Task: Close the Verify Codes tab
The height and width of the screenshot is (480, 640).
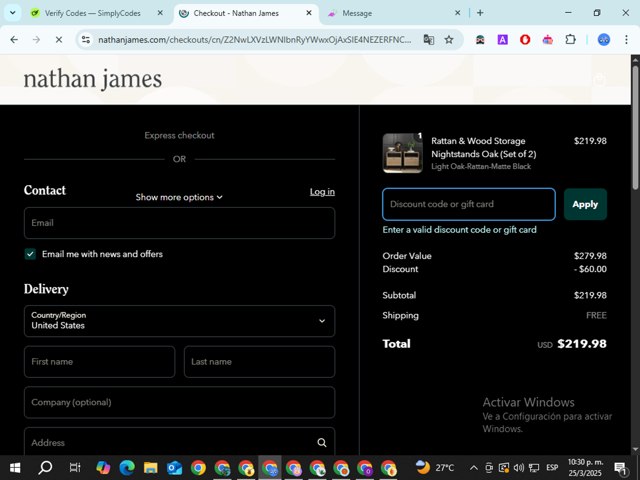Action: [160, 13]
